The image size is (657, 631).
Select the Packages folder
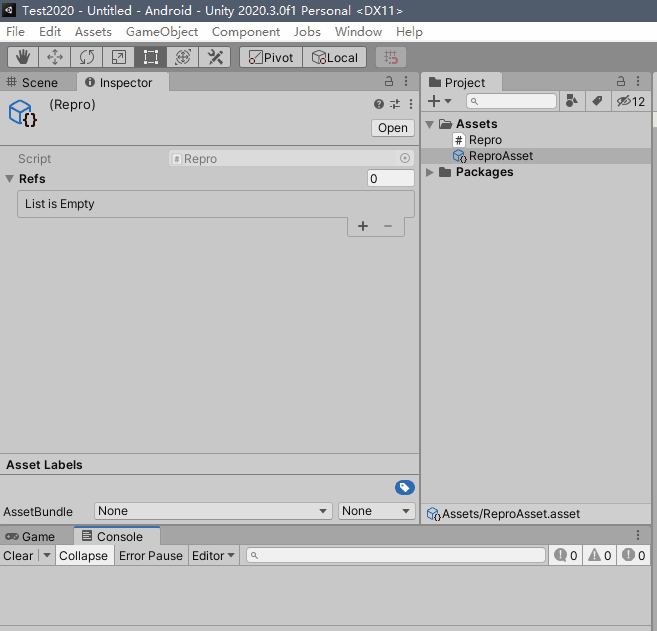pos(484,172)
